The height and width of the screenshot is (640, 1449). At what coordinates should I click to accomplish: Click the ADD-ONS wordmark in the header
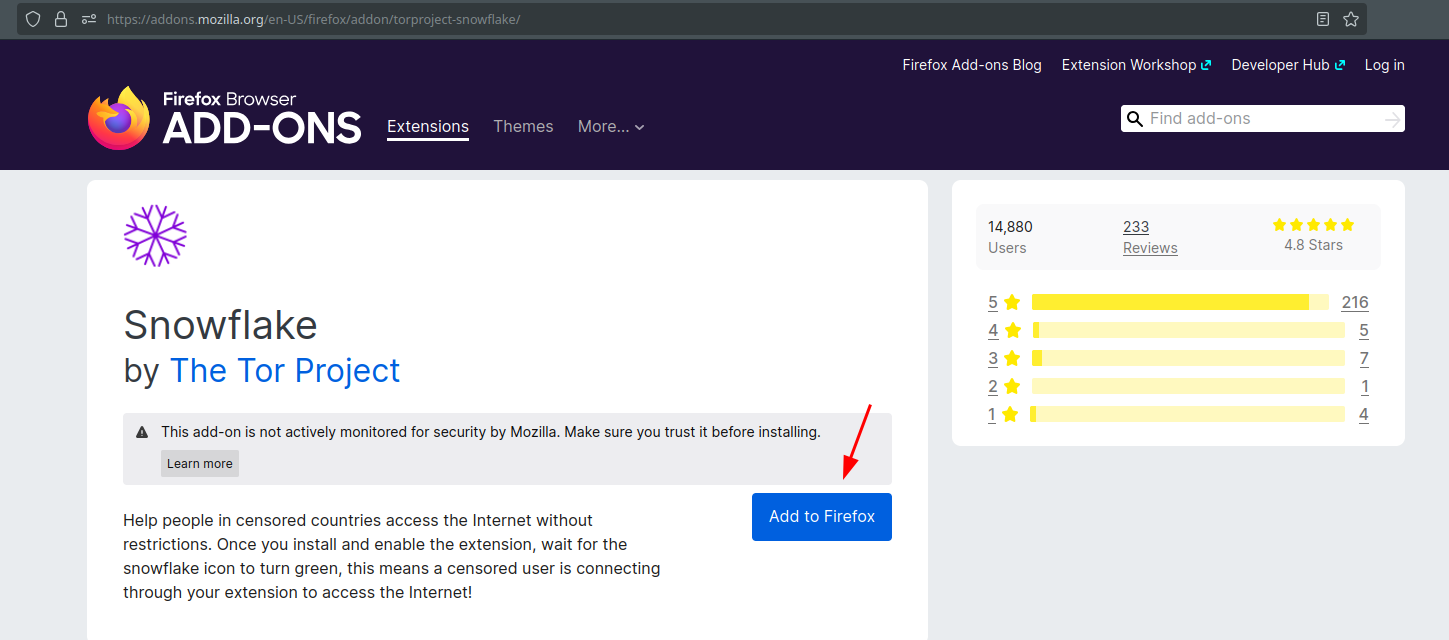click(x=262, y=128)
